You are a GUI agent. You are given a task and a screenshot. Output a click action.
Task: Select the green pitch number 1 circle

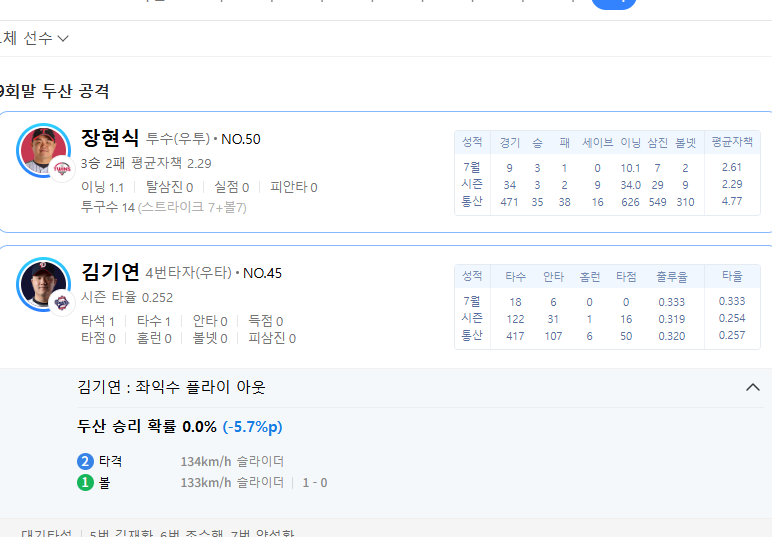click(85, 483)
